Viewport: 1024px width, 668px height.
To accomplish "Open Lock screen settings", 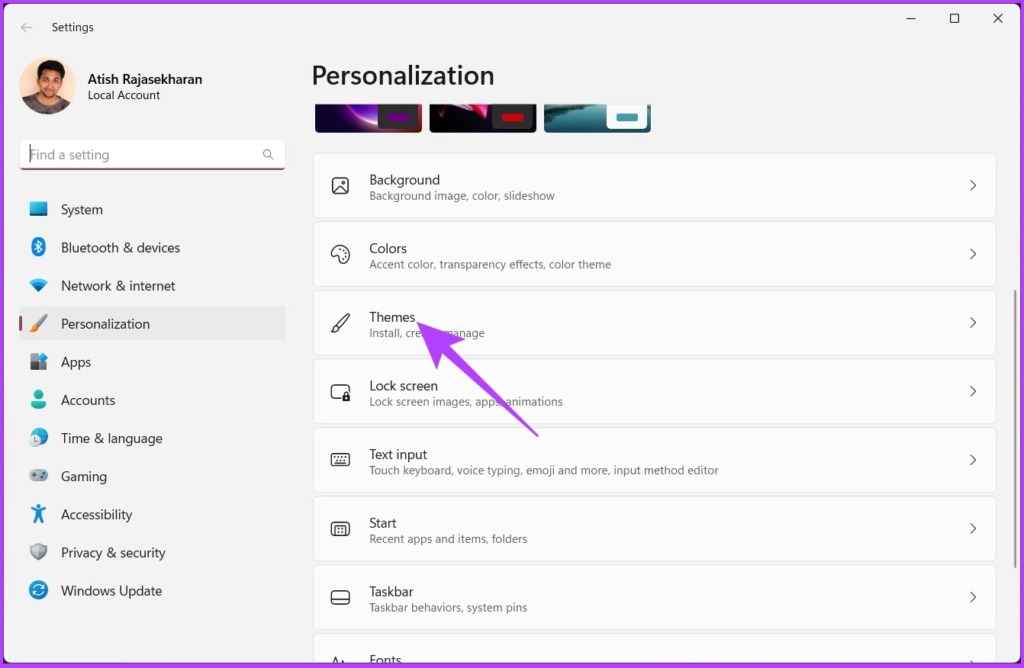I will tap(654, 391).
